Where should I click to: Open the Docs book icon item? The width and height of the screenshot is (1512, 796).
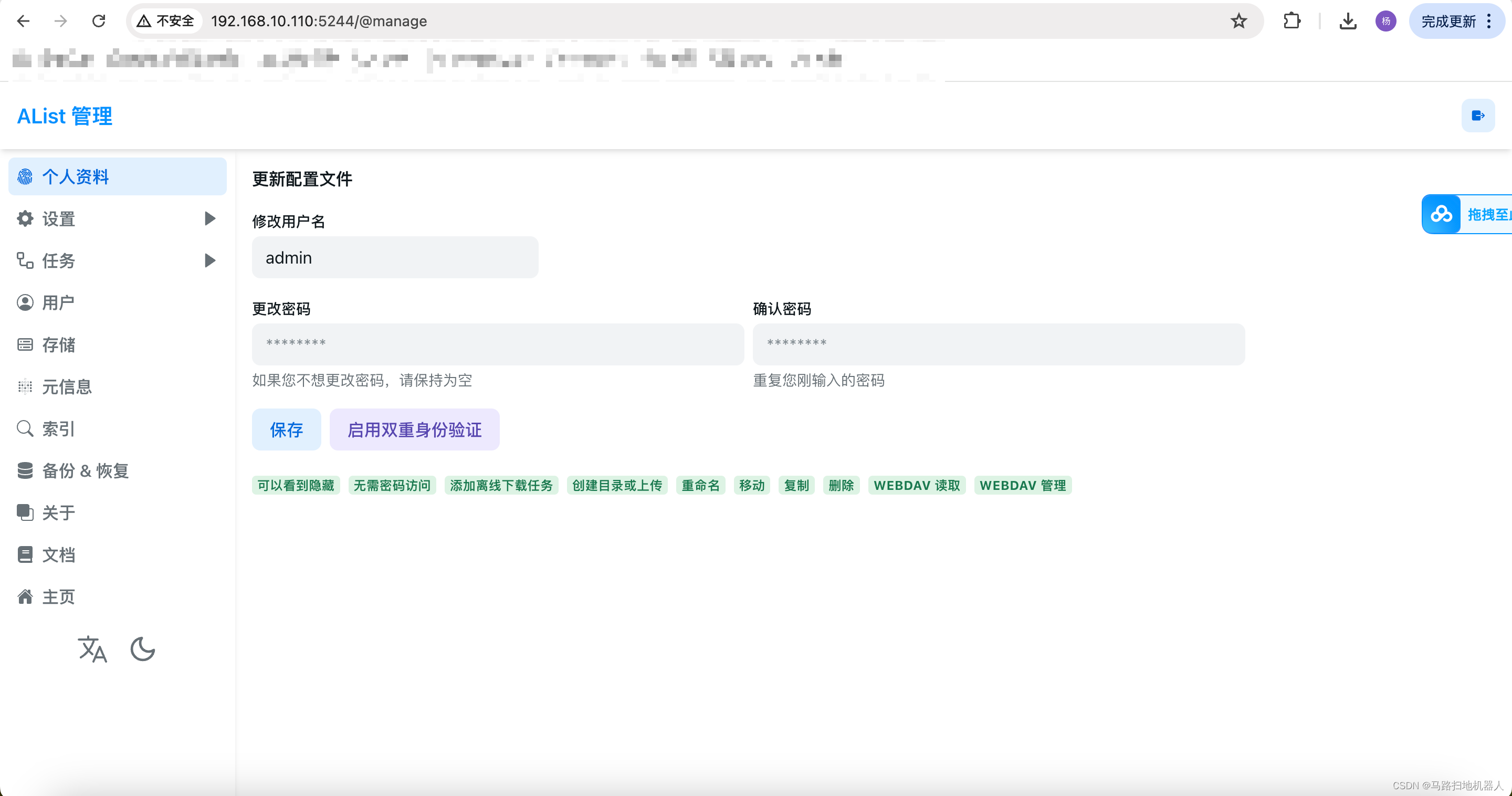(25, 554)
